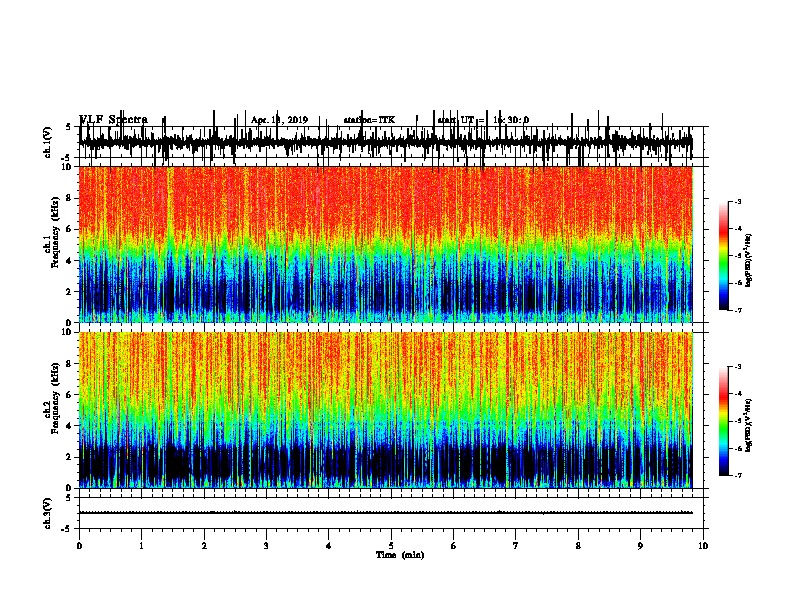792x612 pixels.
Task: Click the "Time (min)" axis label
Action: (400, 555)
